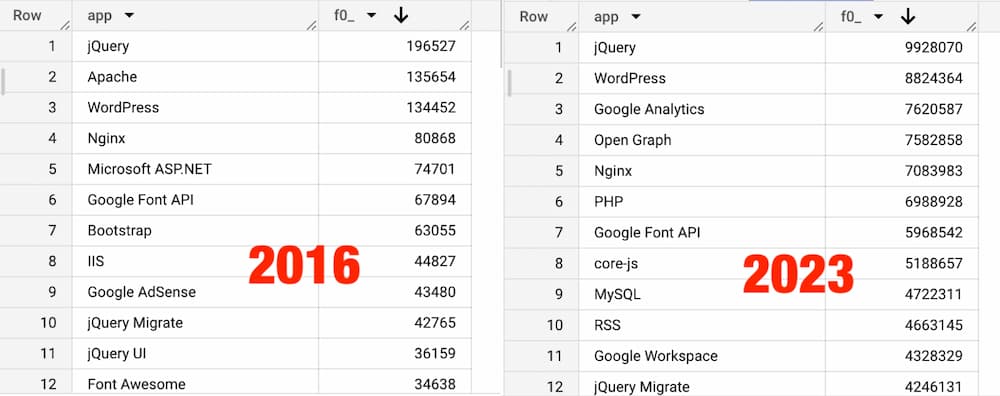Click f0_ column resize handle in 2023 table
The image size is (1000, 396).
coord(971,27)
